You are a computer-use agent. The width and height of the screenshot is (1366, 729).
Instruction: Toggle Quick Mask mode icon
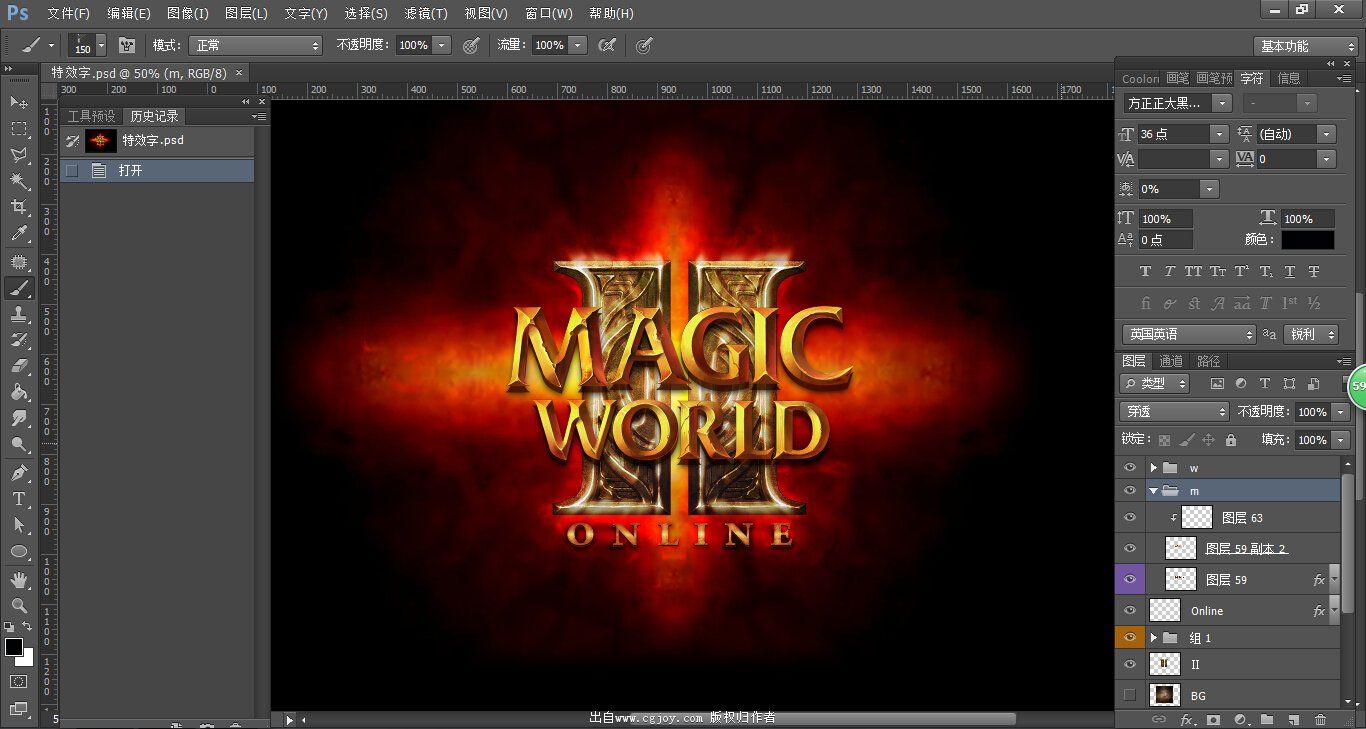pyautogui.click(x=19, y=681)
